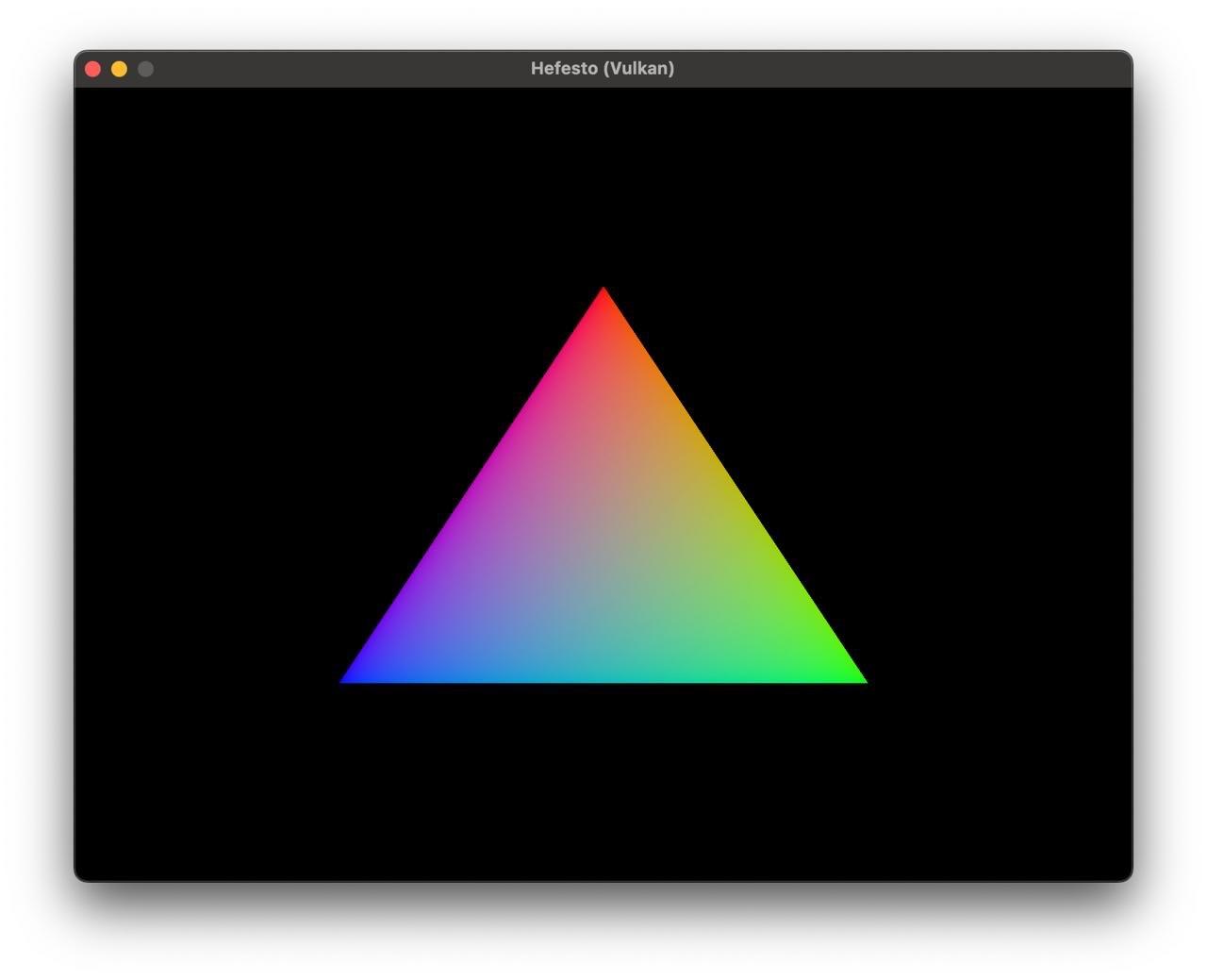The width and height of the screenshot is (1207, 980).
Task: Minimize the Hefesto window with yellow button
Action: pos(119,69)
